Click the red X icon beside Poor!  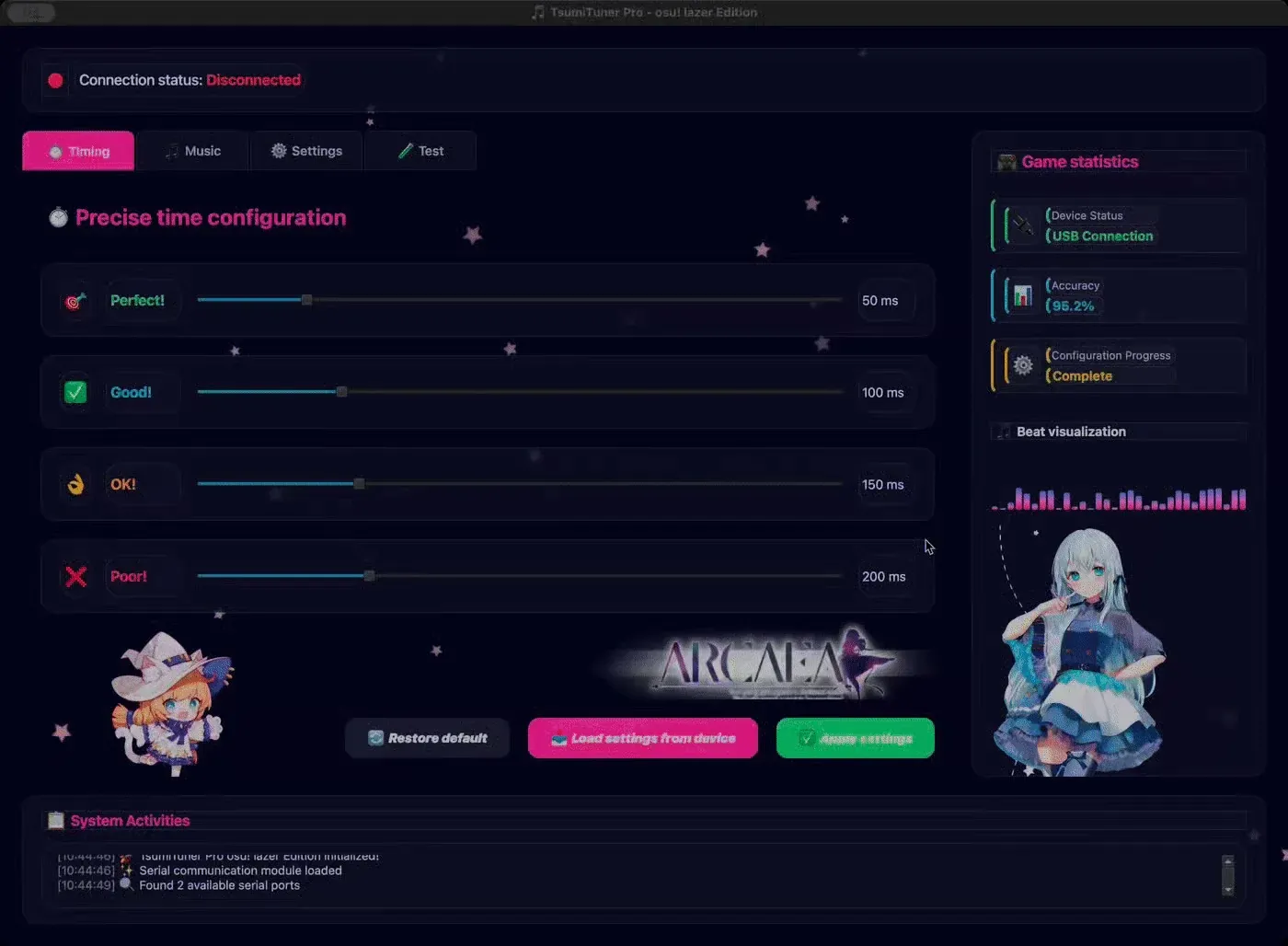(x=75, y=576)
